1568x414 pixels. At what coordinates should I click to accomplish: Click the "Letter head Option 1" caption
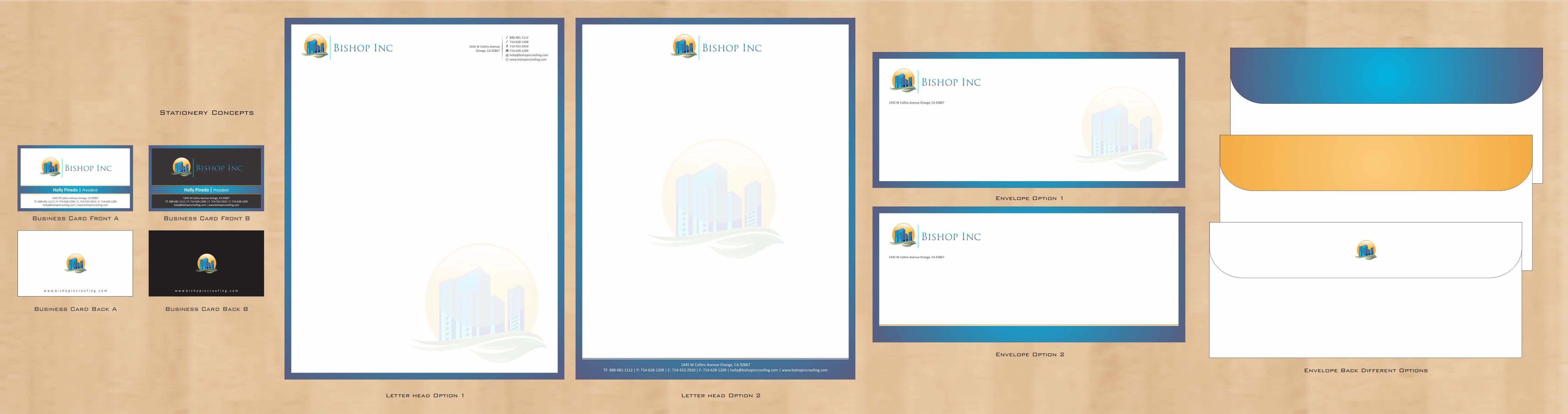[424, 395]
